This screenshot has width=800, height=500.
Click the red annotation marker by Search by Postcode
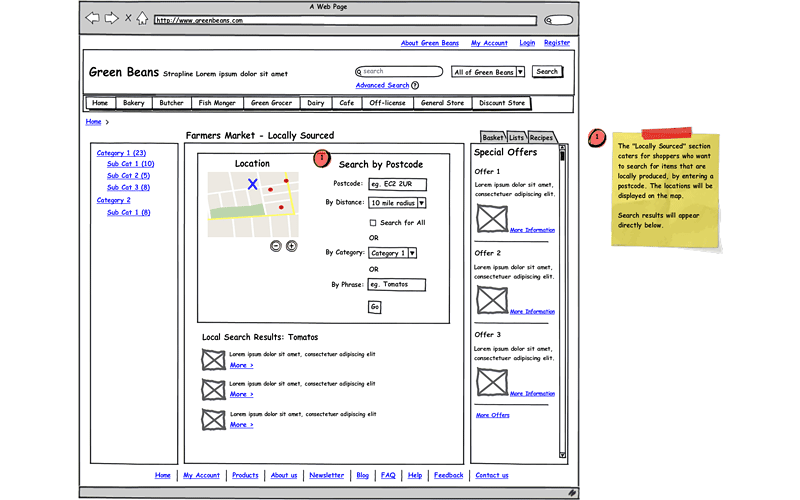(321, 157)
